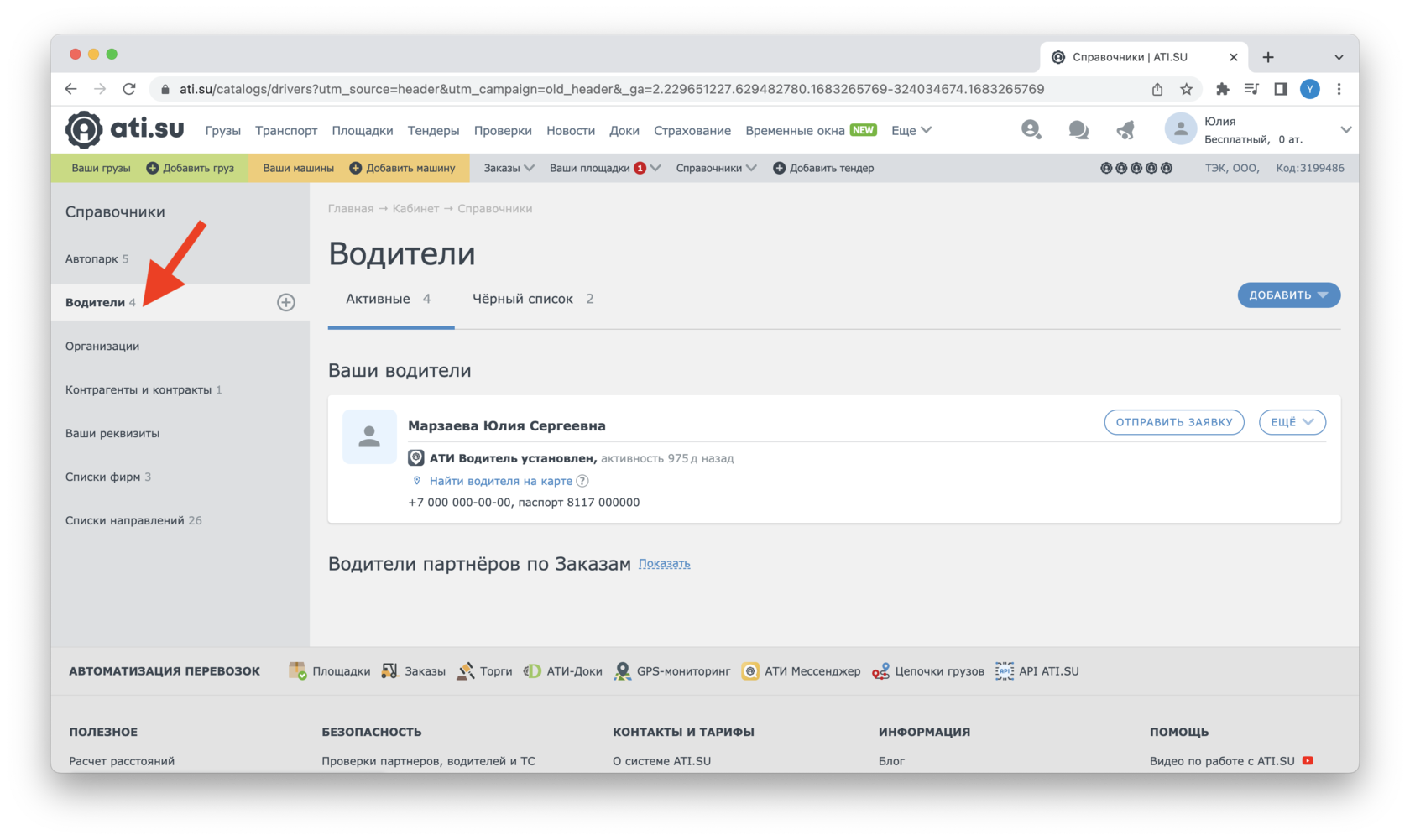Viewport: 1410px width, 840px height.
Task: Open the browser extensions puzzle icon
Action: 1222,89
